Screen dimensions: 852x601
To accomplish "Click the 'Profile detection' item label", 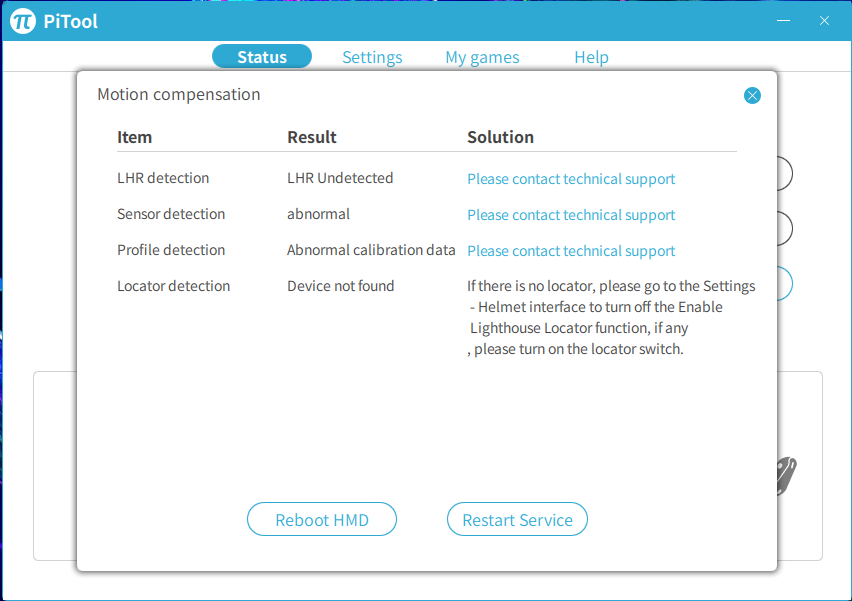I will point(171,250).
